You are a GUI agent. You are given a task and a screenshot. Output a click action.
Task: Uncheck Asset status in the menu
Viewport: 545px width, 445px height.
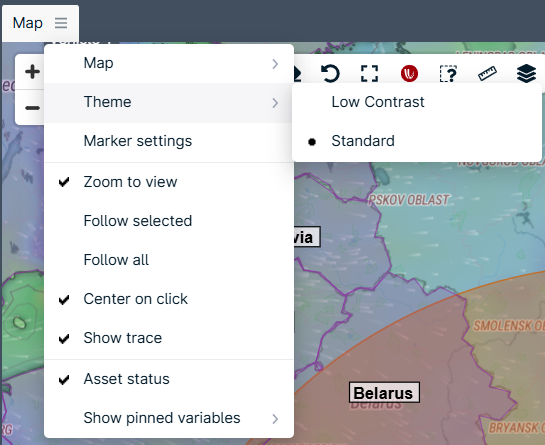(x=169, y=379)
